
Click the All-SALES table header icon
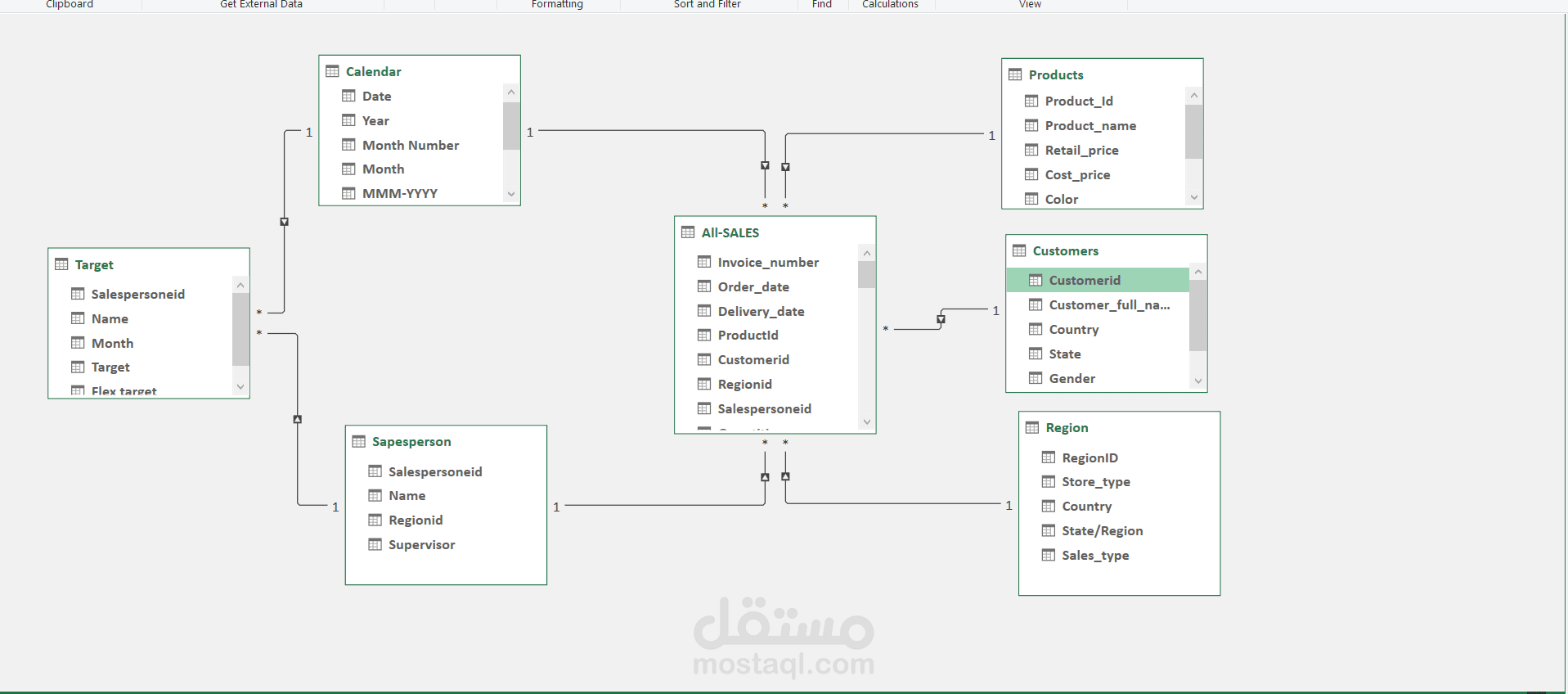pos(688,232)
